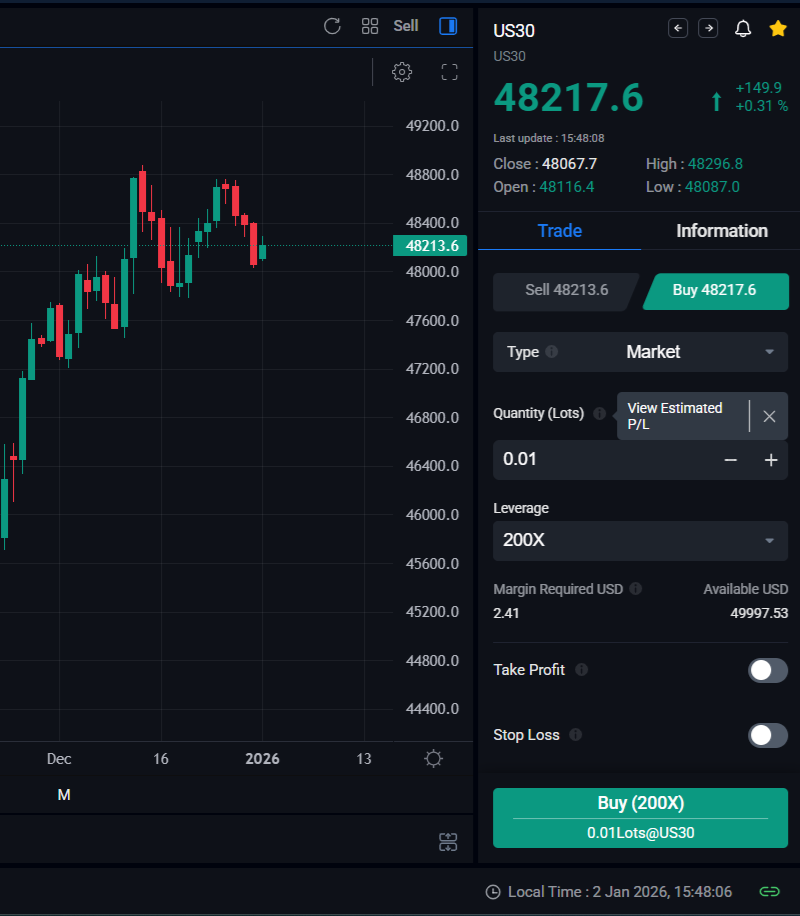This screenshot has width=800, height=916.
Task: Click the M timeframe label
Action: (x=64, y=794)
